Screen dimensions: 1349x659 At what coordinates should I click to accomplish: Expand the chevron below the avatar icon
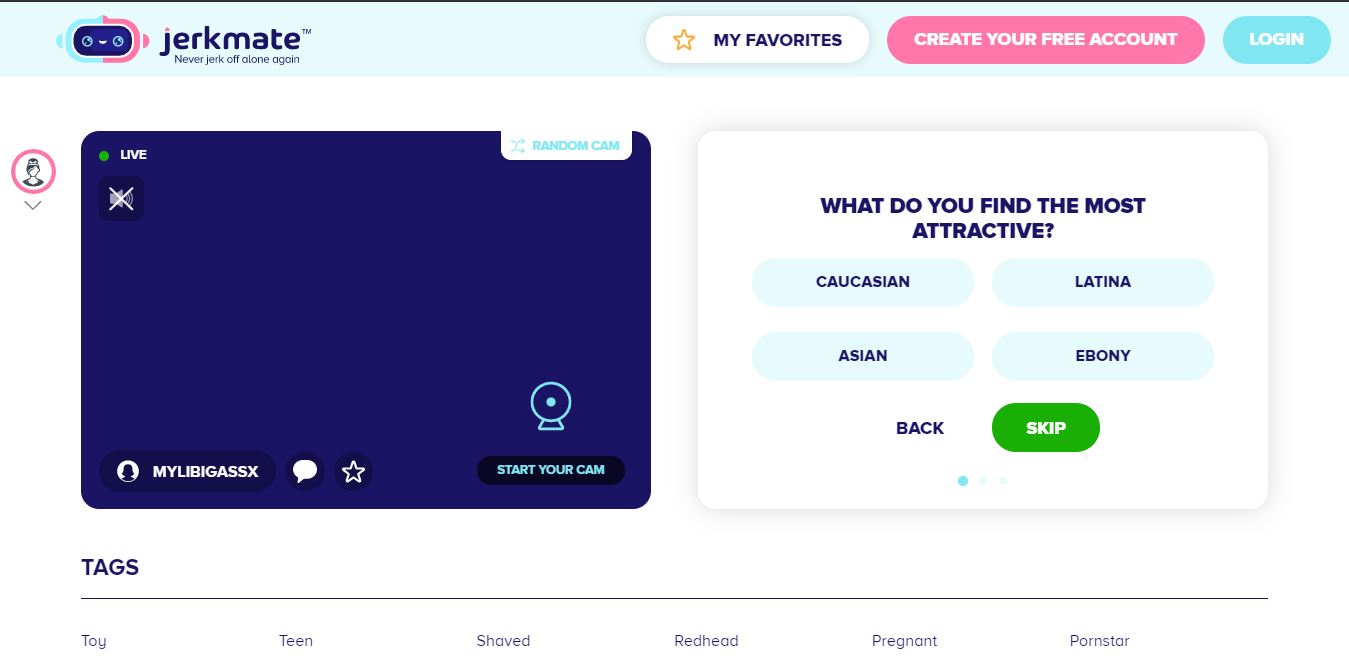tap(33, 206)
